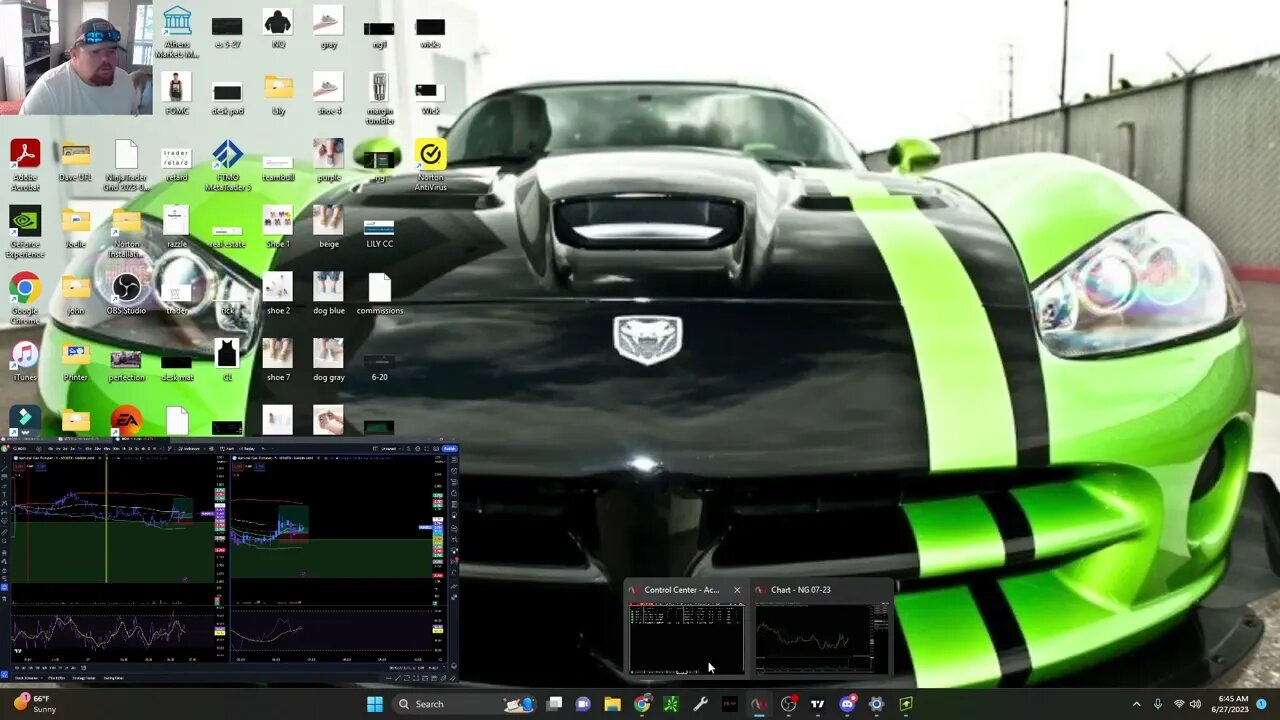Screen dimensions: 1280x720
Task: Open the Wi-Fi network tray icon
Action: 1178,704
